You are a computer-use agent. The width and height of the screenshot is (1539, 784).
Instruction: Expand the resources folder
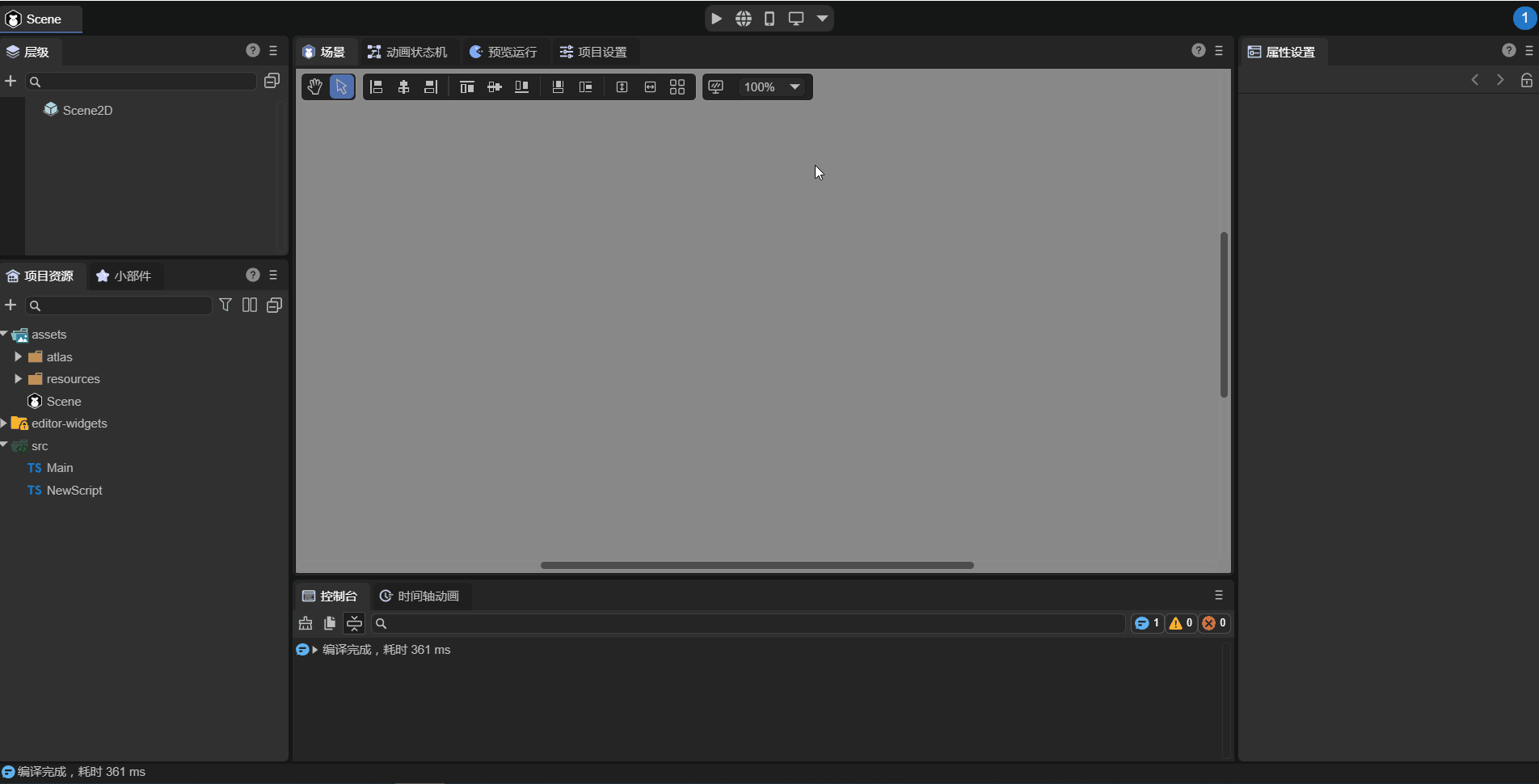[18, 379]
